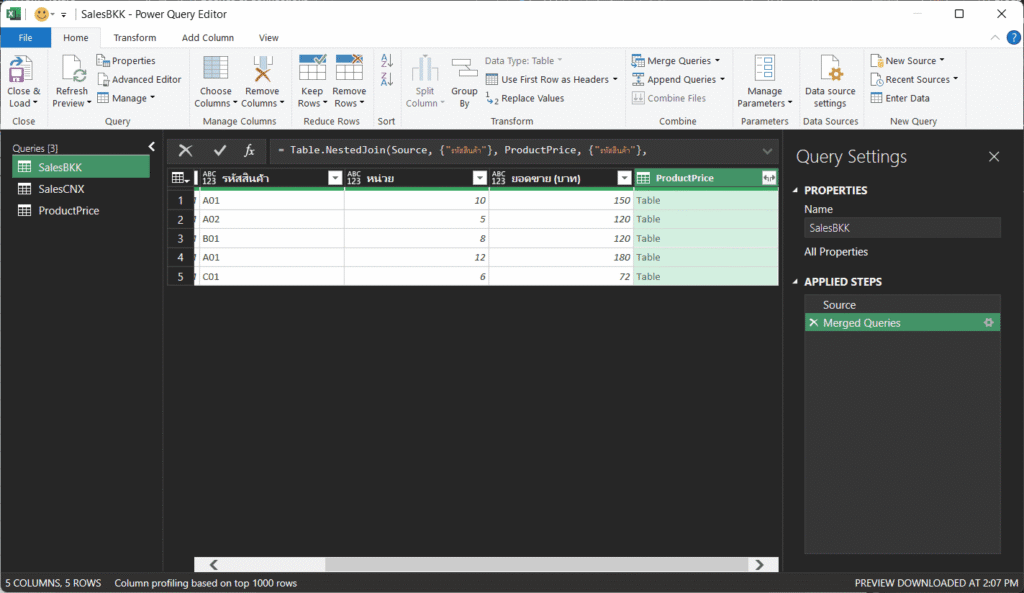
Task: Open query Properties
Action: [x=126, y=61]
